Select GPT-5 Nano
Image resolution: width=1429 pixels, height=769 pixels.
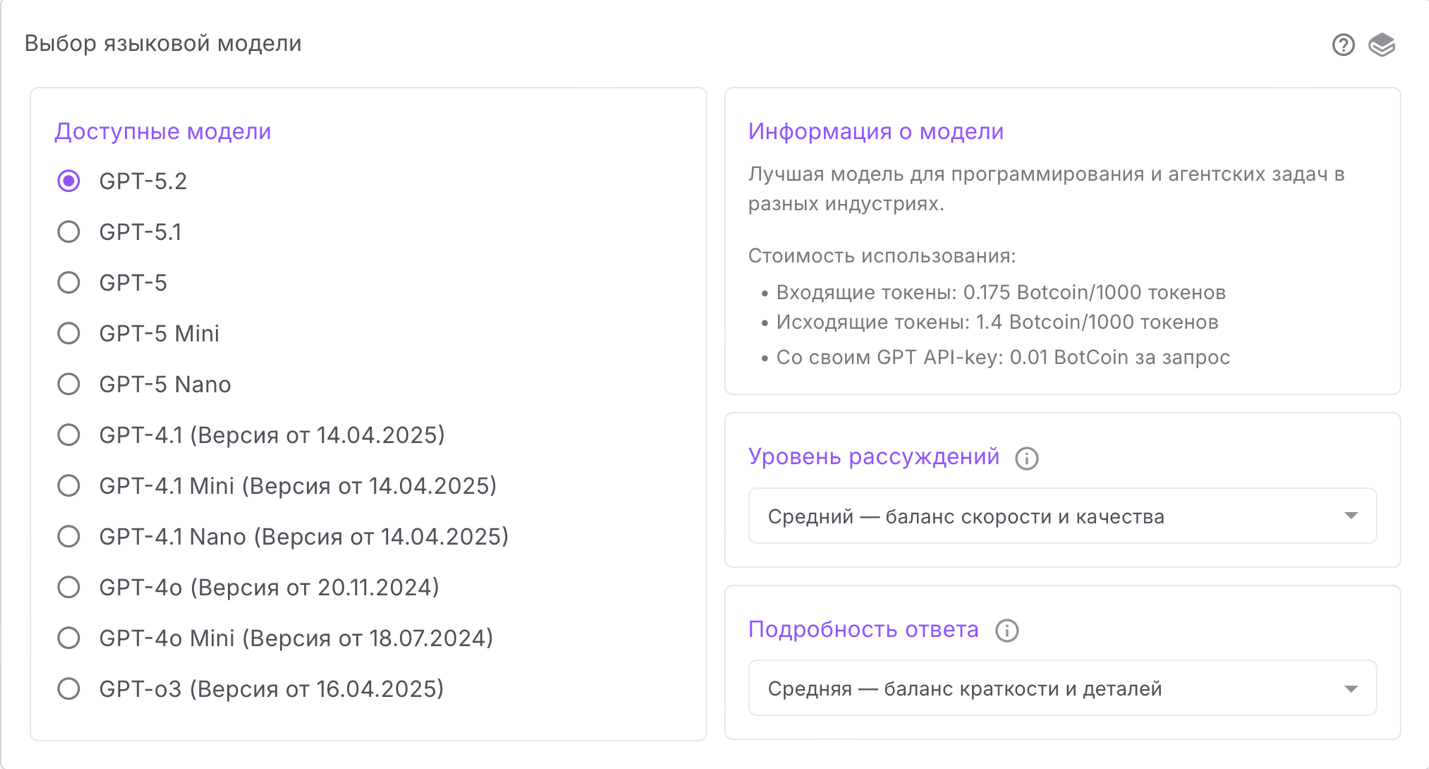coord(68,384)
